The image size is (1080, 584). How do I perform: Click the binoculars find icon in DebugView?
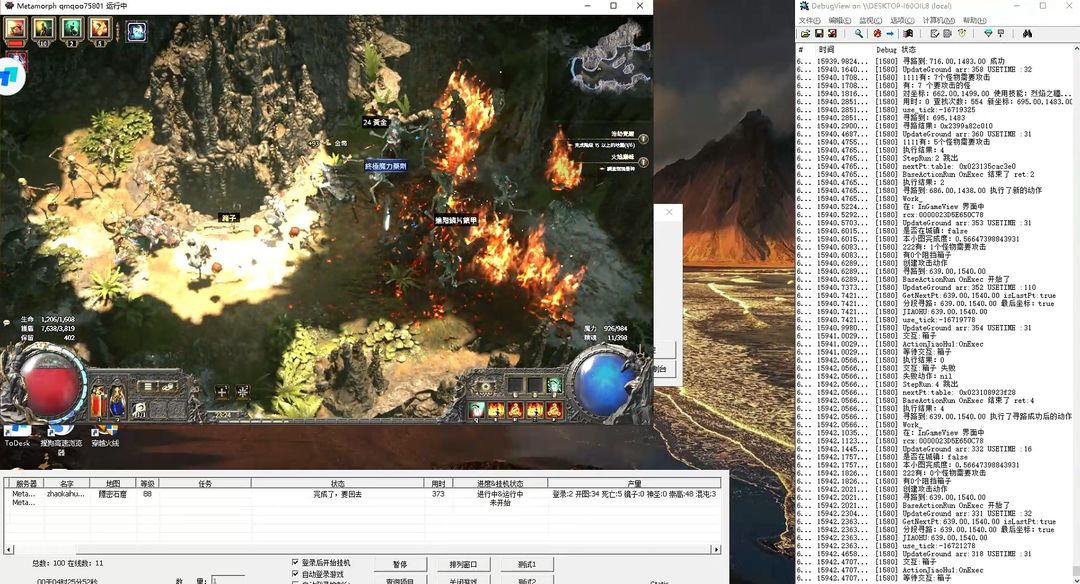pyautogui.click(x=1028, y=33)
